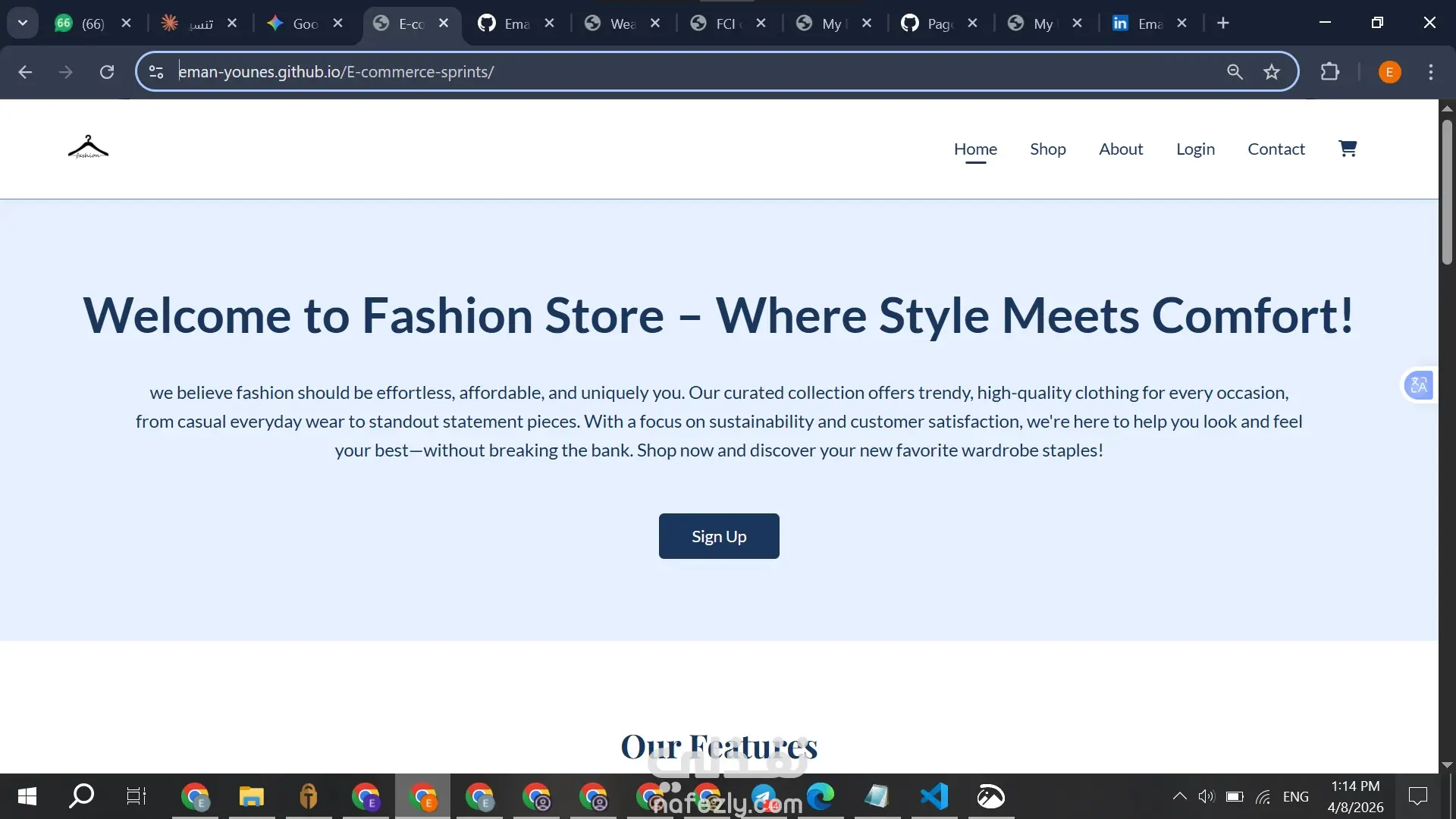Open the notifications action center
Screen dimensions: 1456x819
1417,796
